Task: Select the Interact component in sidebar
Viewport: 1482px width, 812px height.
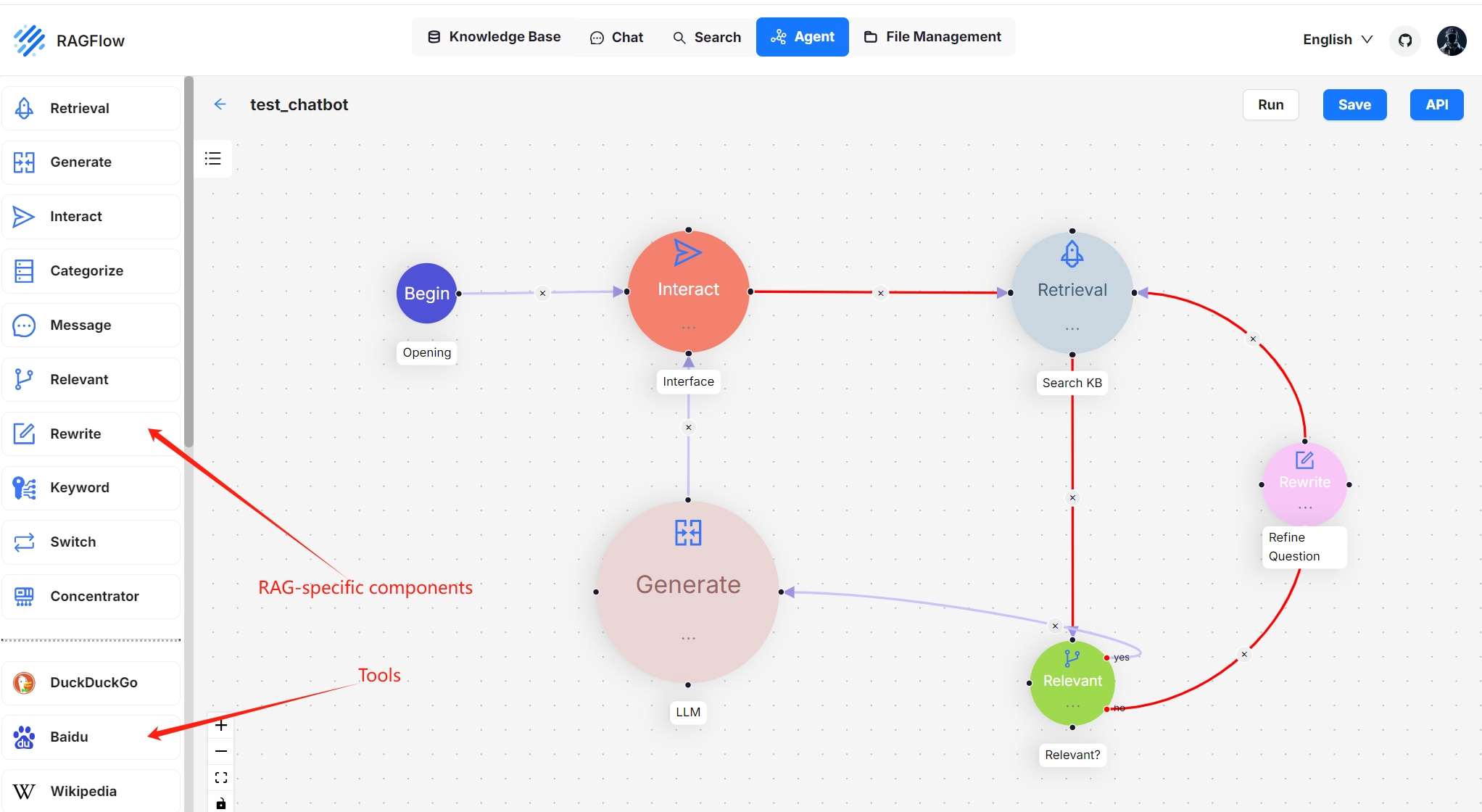Action: click(x=91, y=217)
